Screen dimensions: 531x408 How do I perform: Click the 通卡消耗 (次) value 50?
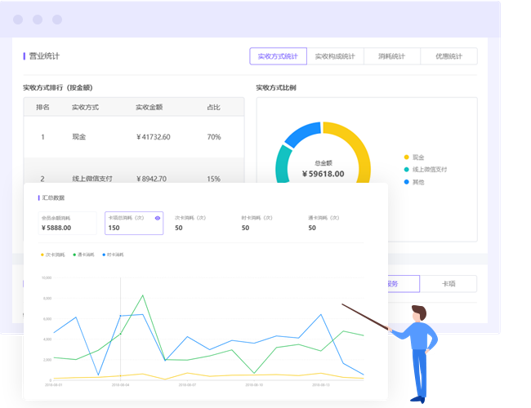coord(312,228)
